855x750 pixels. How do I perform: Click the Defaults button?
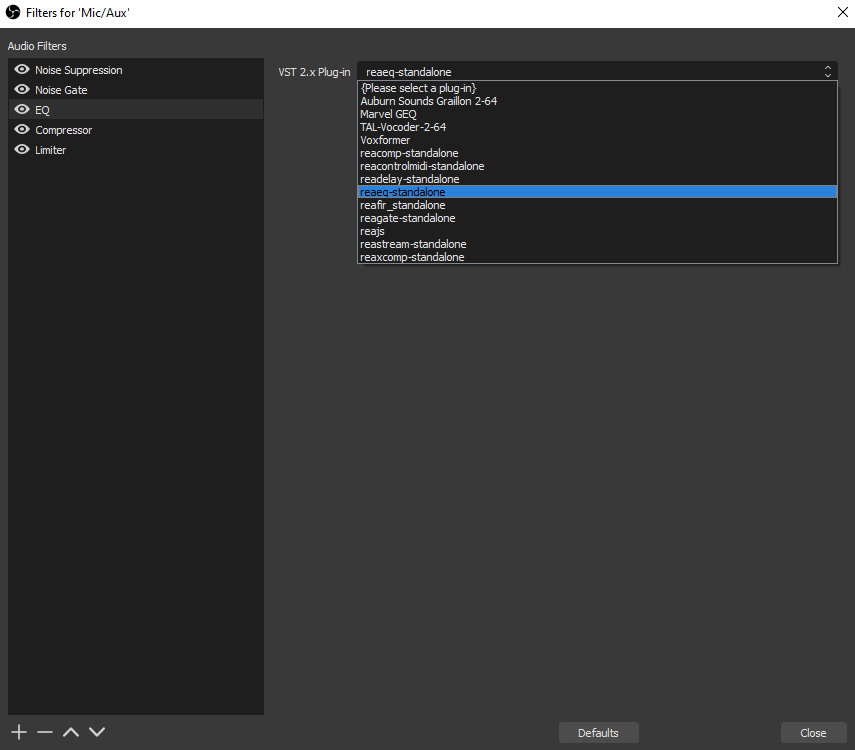(x=598, y=733)
